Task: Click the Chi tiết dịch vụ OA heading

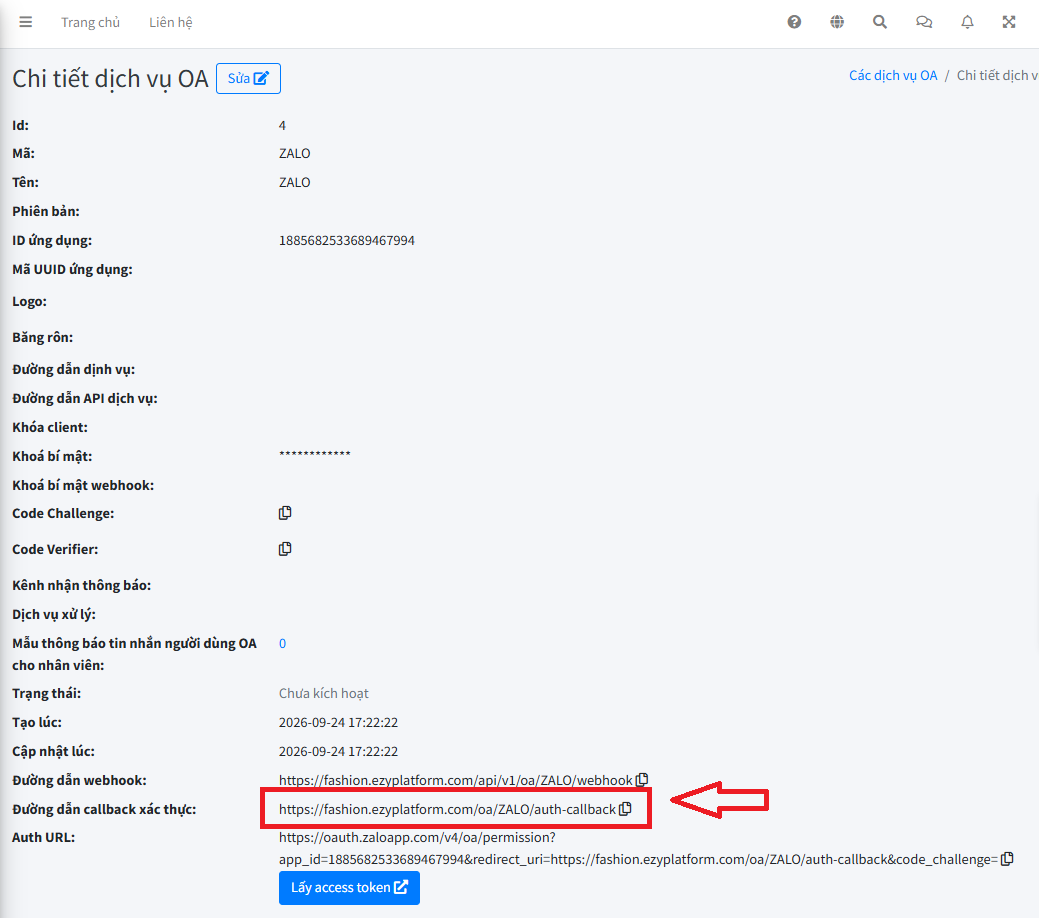Action: click(110, 79)
